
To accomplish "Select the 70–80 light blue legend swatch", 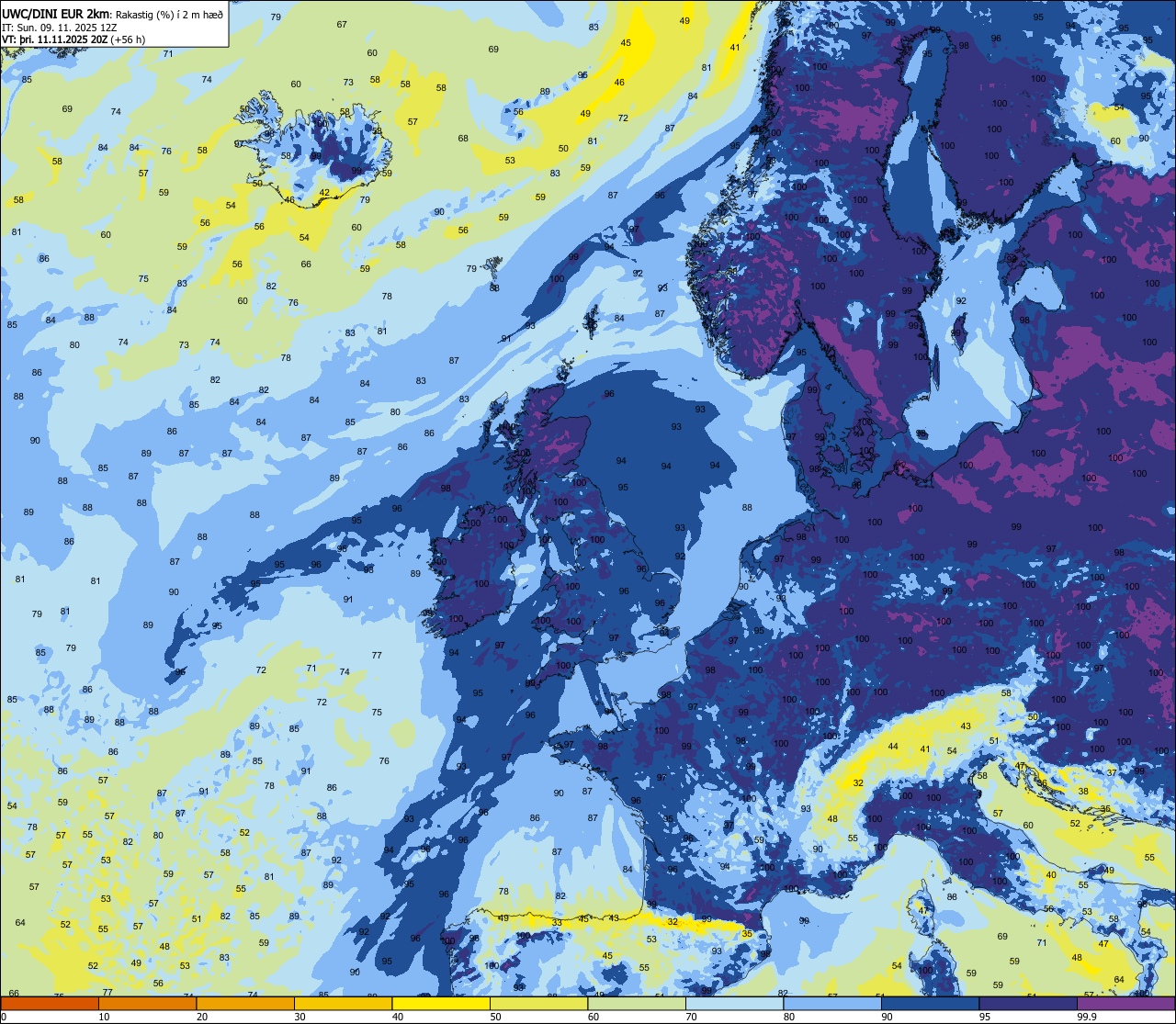I will tap(735, 1003).
